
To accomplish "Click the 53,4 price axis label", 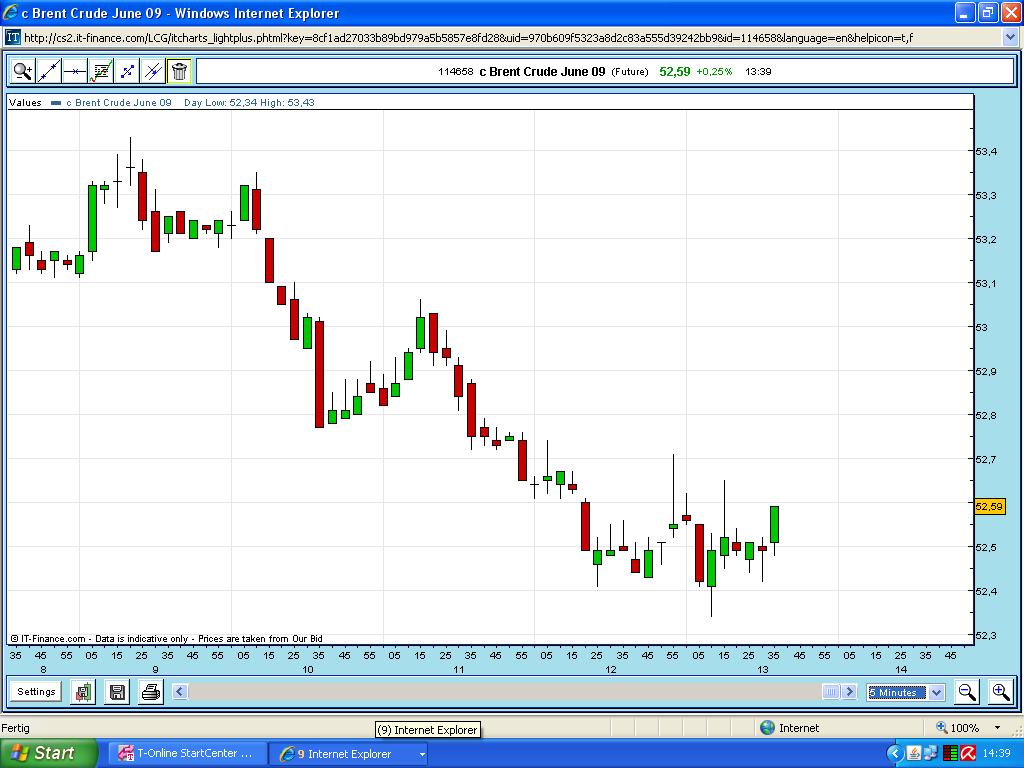I will click(986, 152).
